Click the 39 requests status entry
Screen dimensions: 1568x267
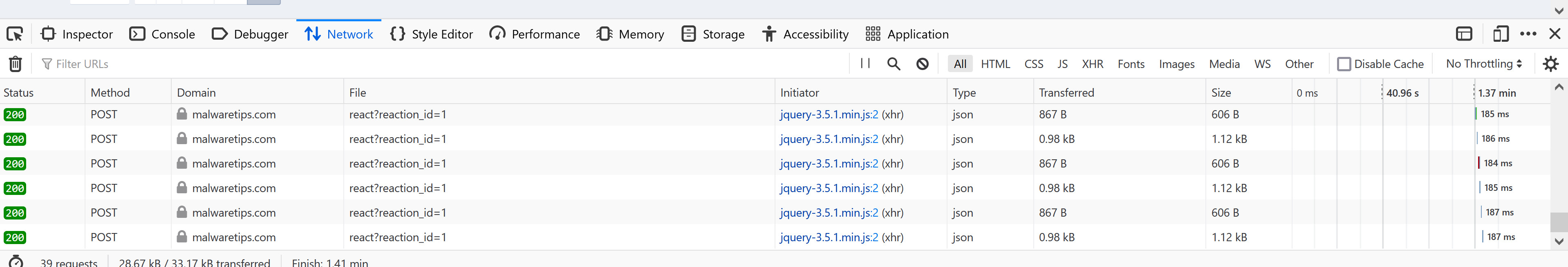tap(69, 263)
